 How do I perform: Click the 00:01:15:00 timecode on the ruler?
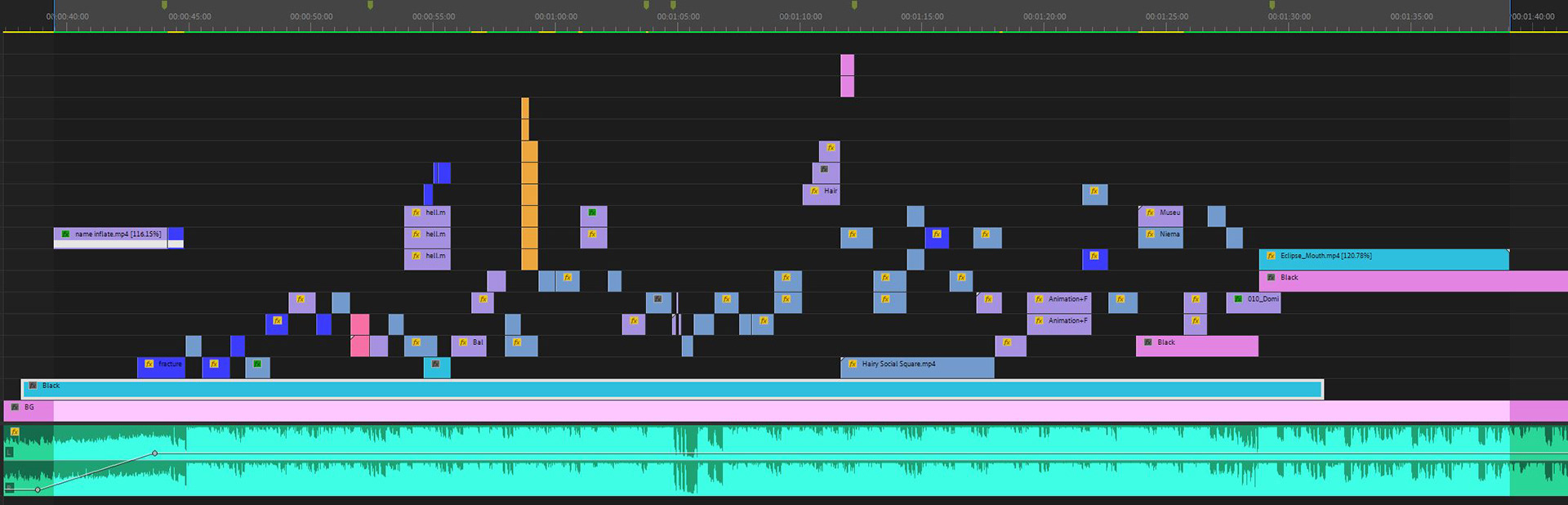click(922, 16)
